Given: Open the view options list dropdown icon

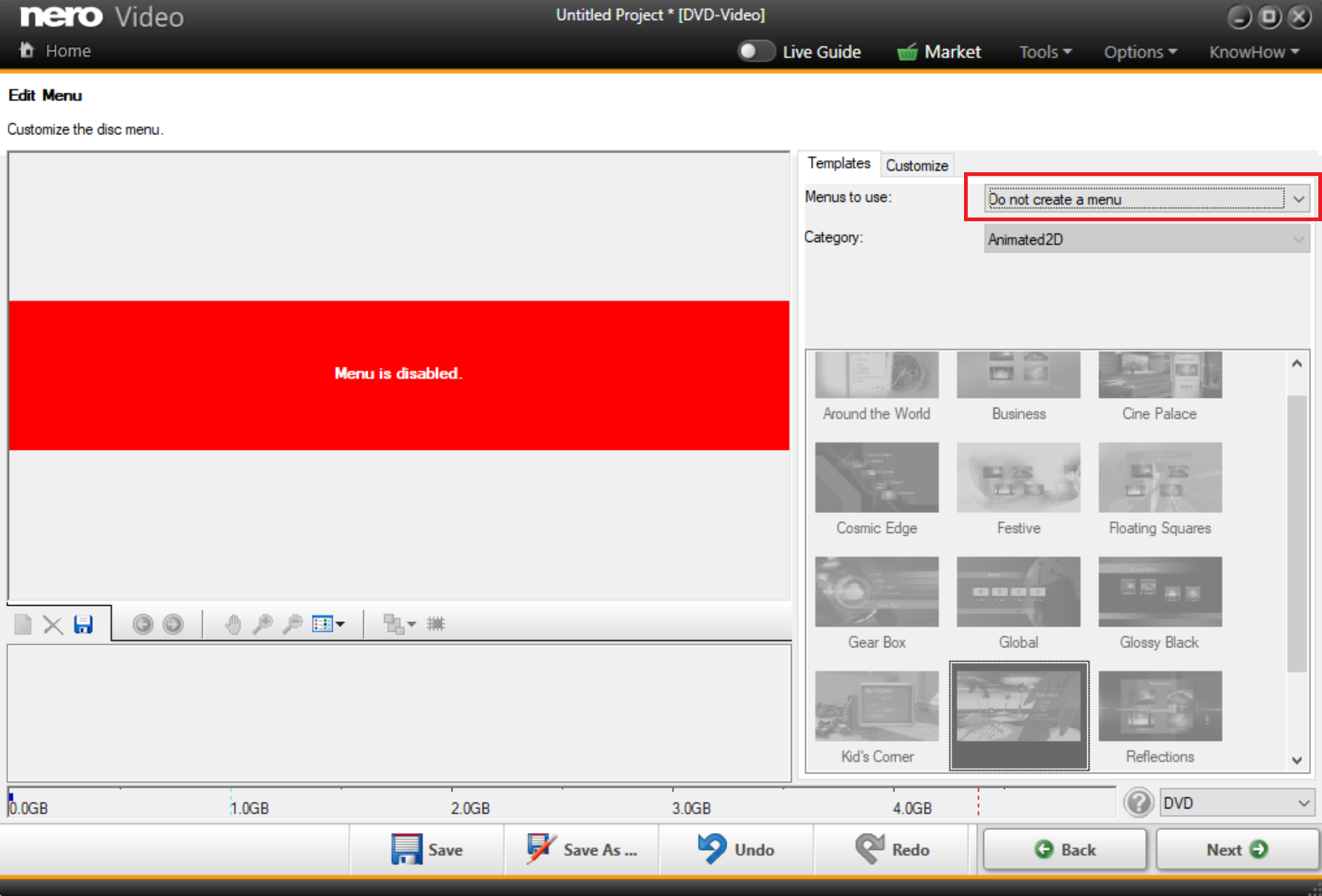Looking at the screenshot, I should pos(328,624).
